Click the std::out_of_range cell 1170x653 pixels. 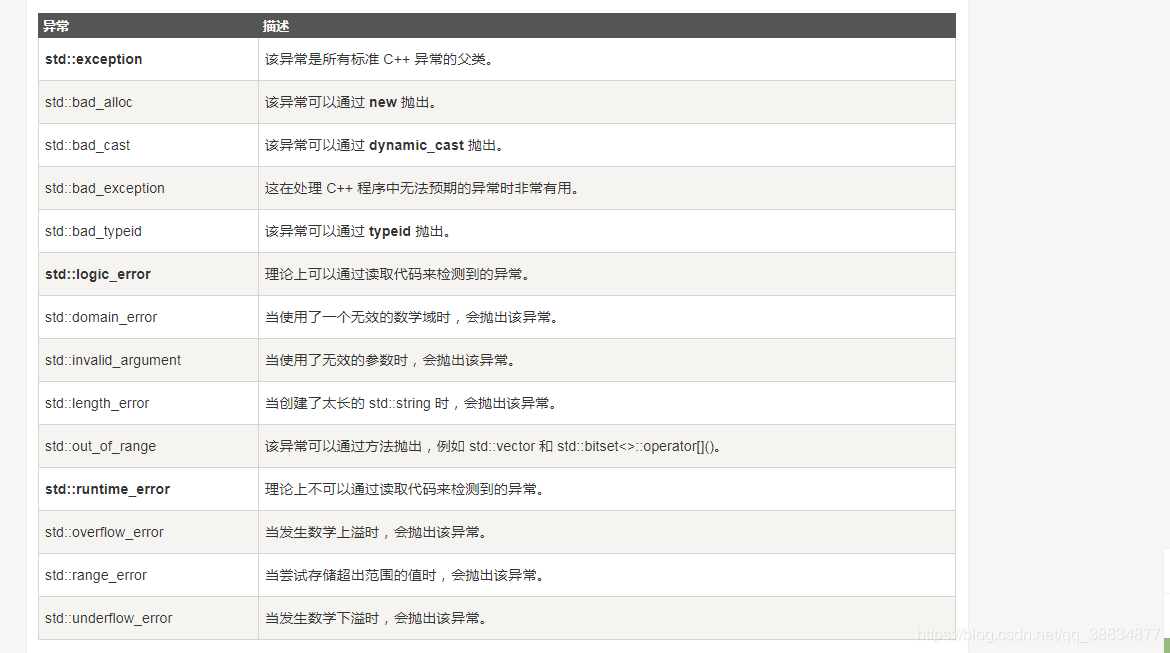click(x=96, y=446)
